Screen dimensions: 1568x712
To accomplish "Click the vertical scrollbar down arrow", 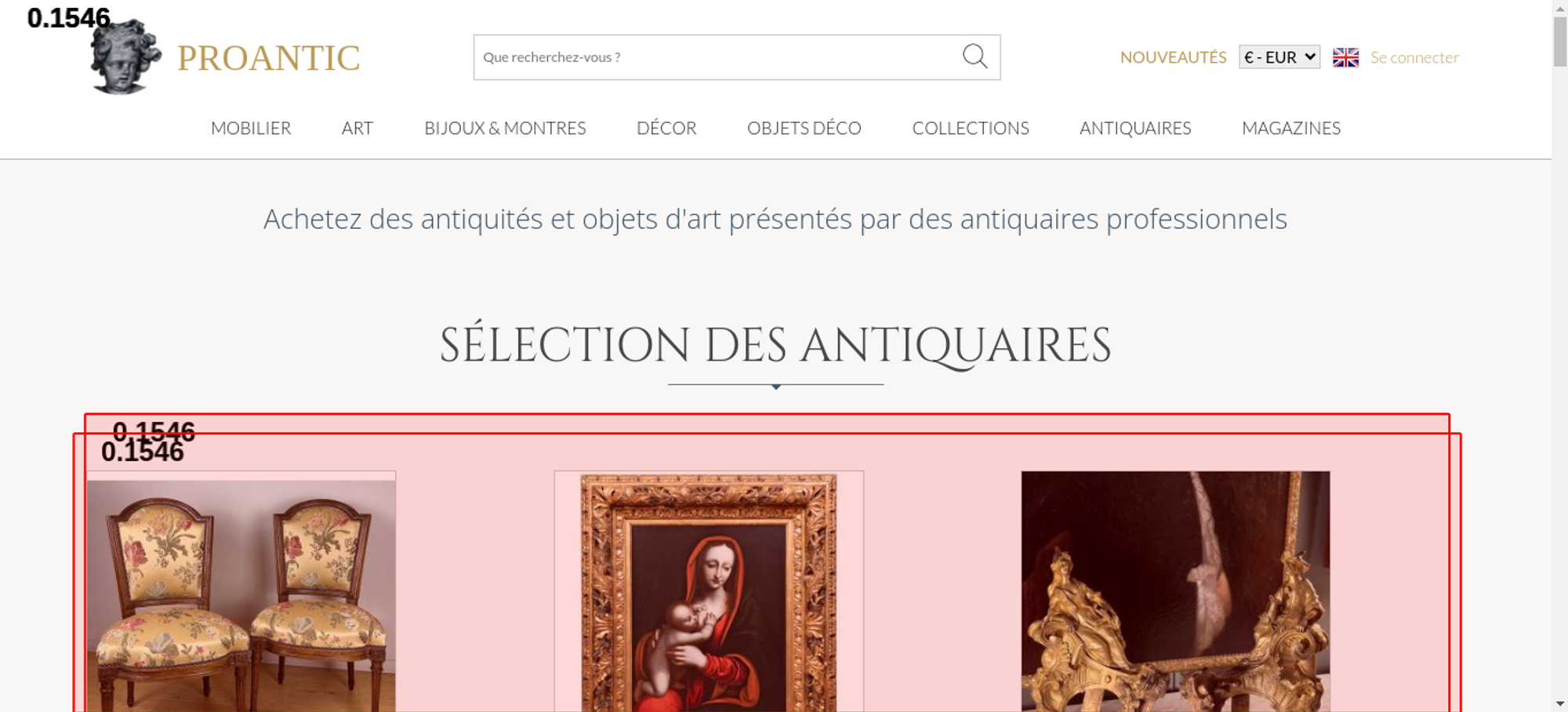I will tap(1560, 703).
